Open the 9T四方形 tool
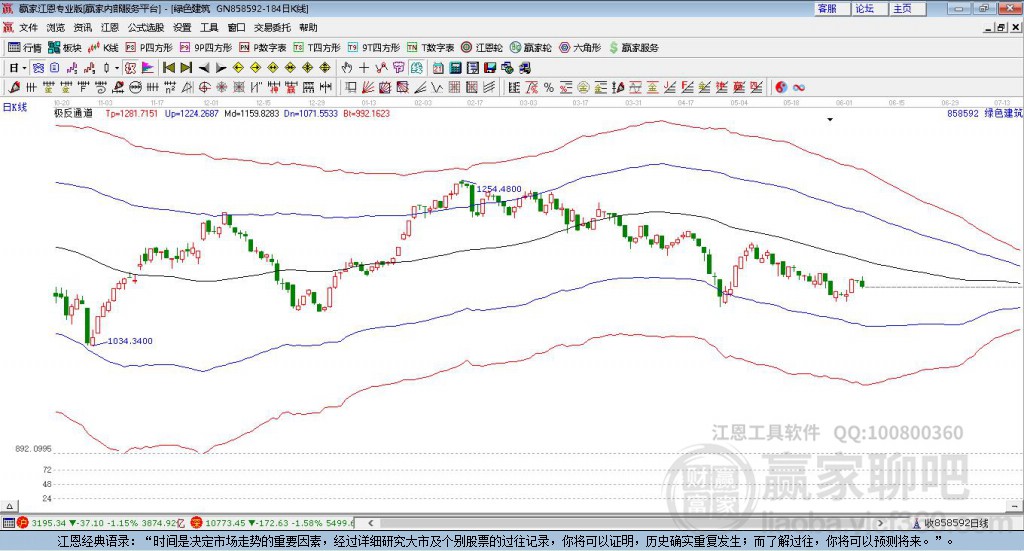The image size is (1024, 551). click(x=374, y=48)
